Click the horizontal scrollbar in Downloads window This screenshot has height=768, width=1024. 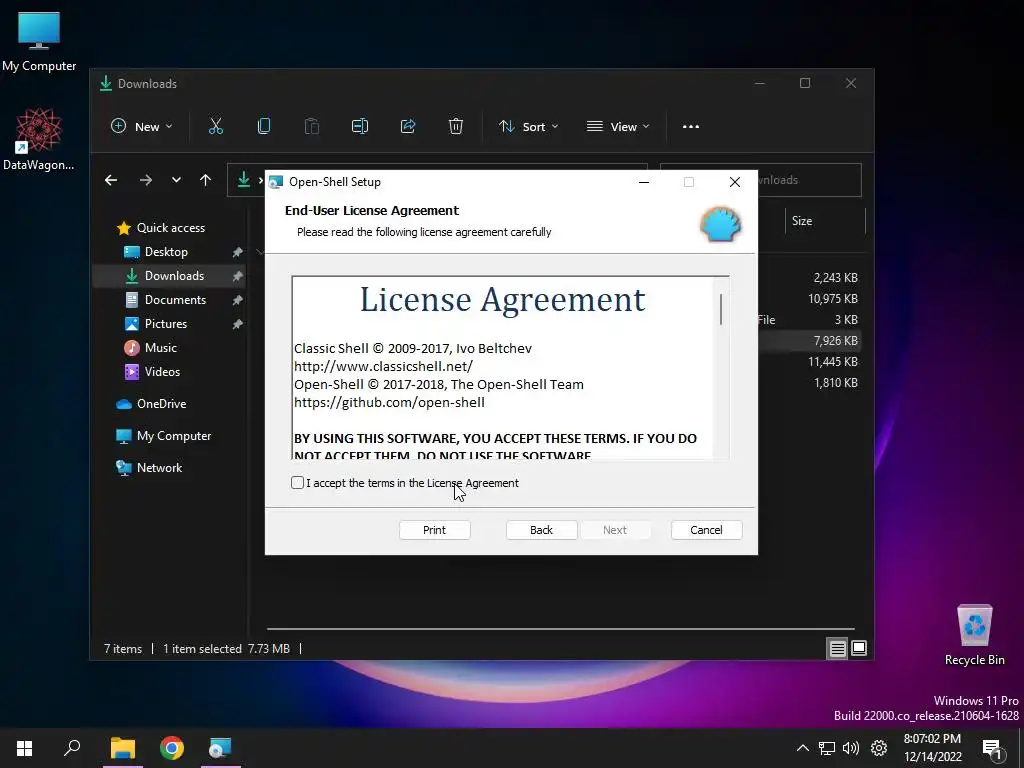(x=560, y=629)
